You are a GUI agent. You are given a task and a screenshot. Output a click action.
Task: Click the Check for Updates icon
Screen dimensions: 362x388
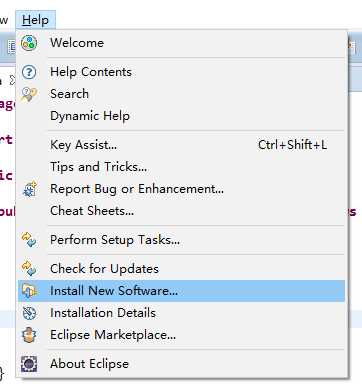click(29, 269)
